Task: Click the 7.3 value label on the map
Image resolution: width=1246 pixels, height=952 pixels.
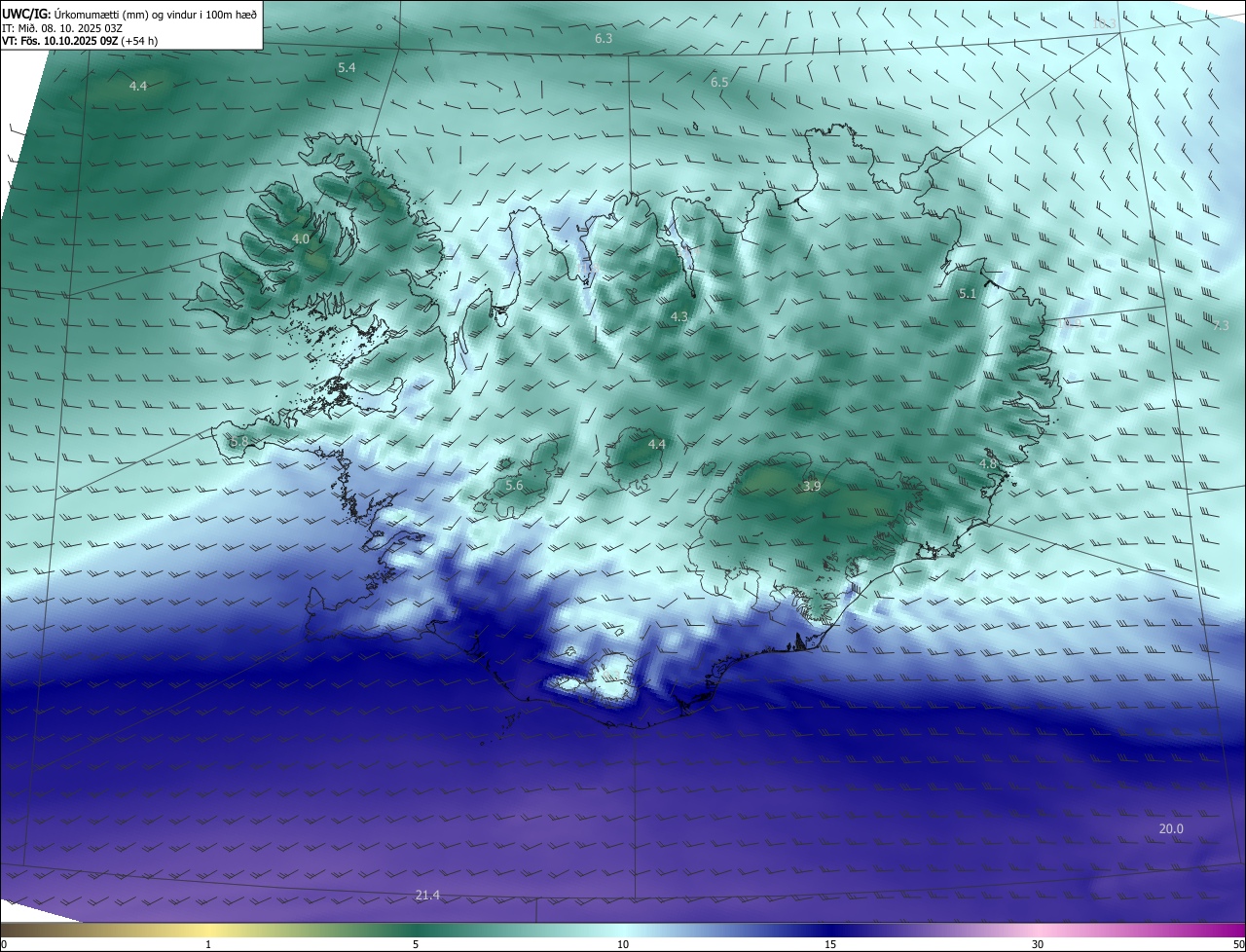Action: click(1221, 325)
